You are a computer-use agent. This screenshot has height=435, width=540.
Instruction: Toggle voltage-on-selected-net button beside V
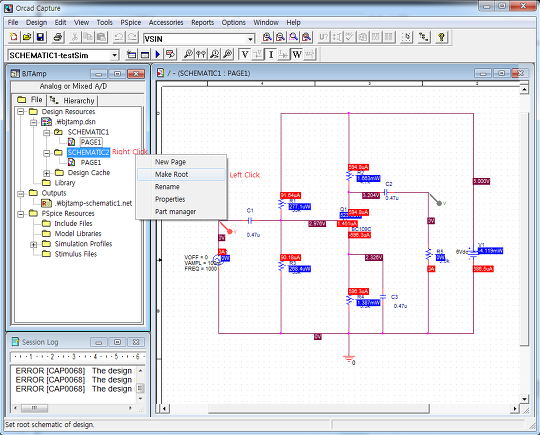258,54
